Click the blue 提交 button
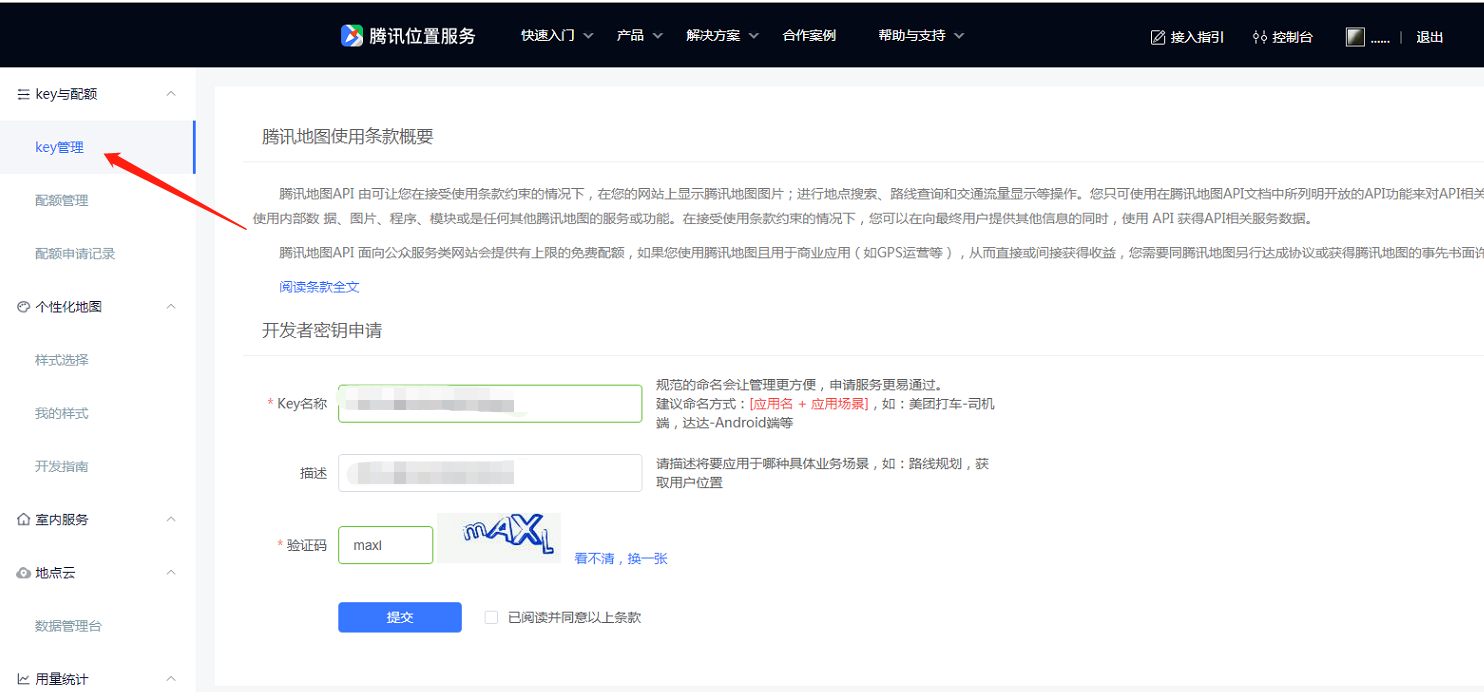This screenshot has width=1484, height=692. point(400,617)
